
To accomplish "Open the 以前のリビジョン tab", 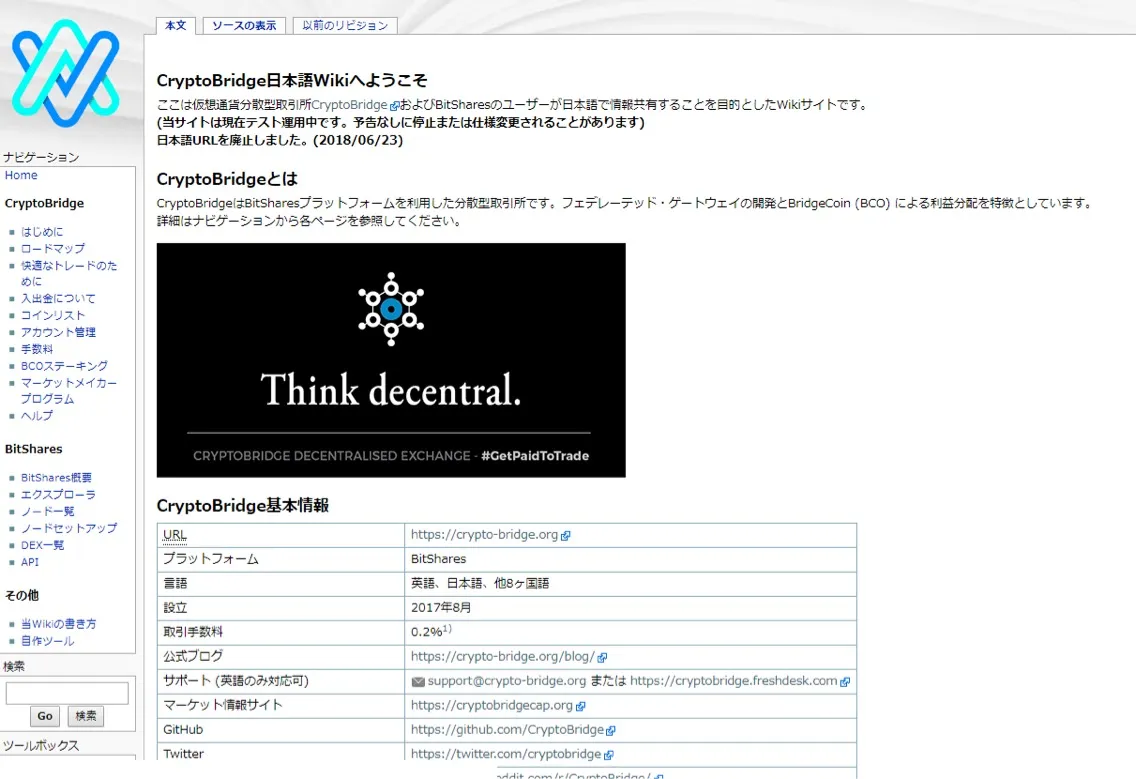I will click(x=345, y=25).
